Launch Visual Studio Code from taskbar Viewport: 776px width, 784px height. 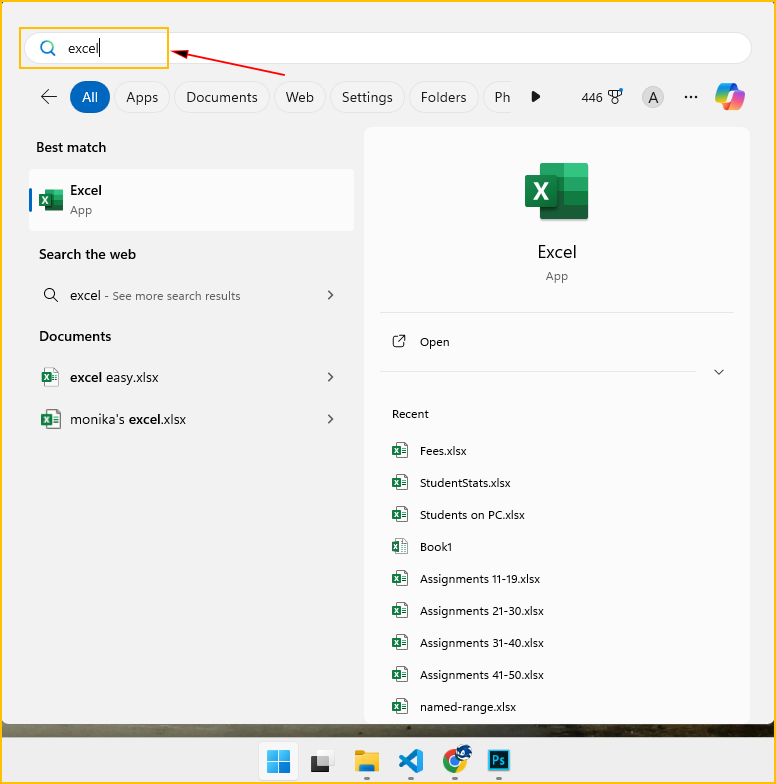point(411,761)
